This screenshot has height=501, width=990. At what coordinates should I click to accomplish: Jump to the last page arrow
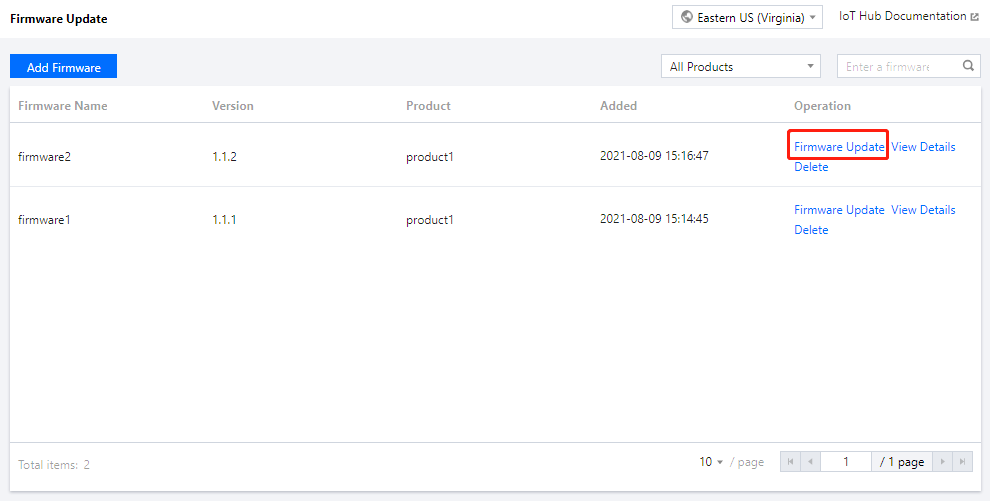coord(961,462)
